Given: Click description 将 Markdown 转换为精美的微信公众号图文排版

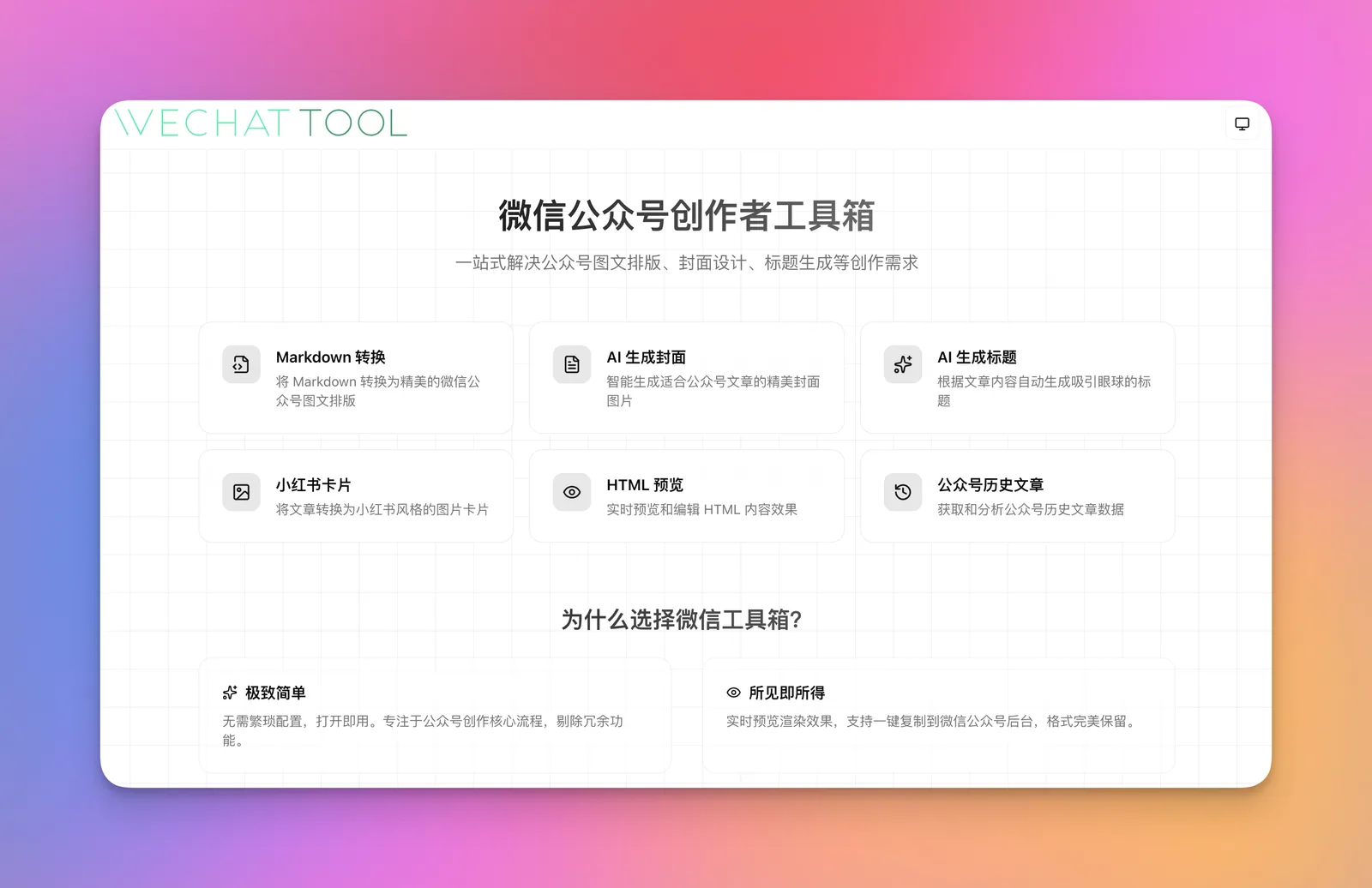Looking at the screenshot, I should (x=378, y=391).
